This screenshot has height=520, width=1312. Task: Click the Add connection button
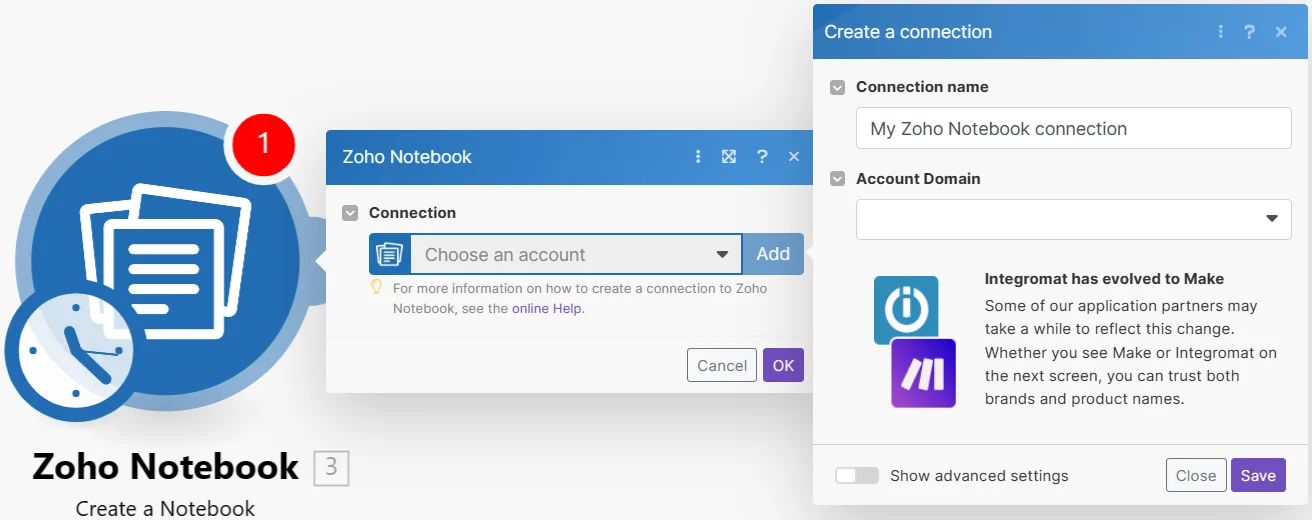[x=773, y=254]
